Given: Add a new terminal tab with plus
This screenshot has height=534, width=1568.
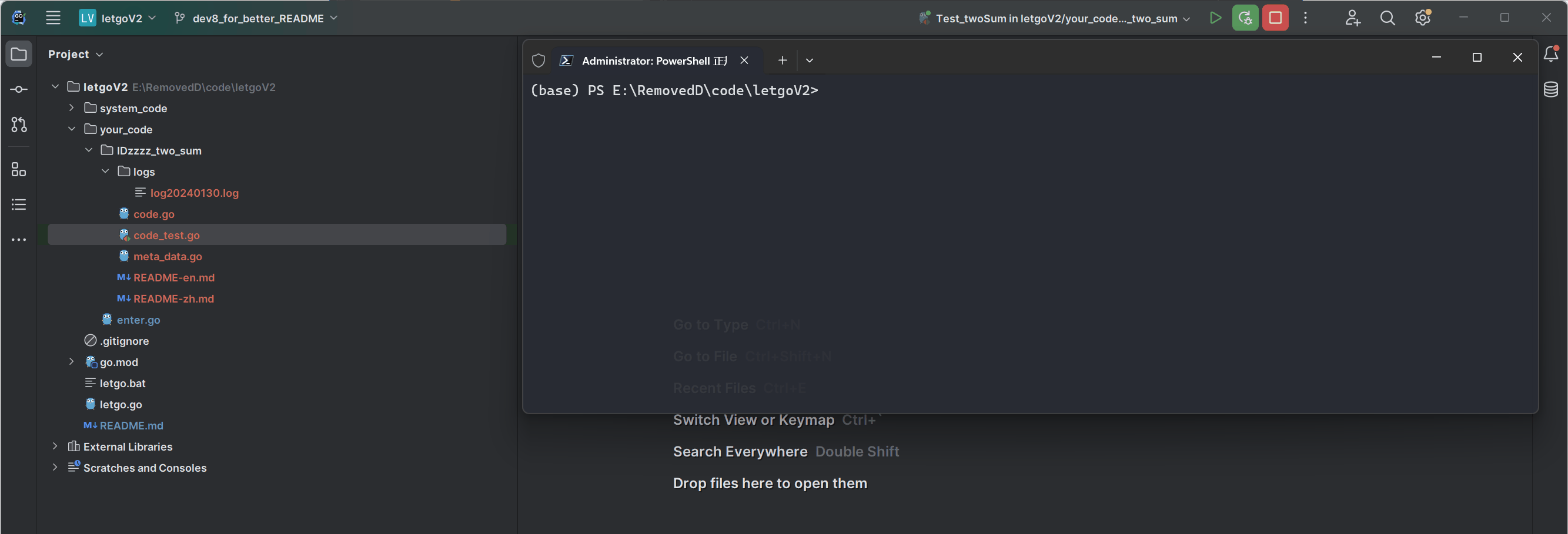Looking at the screenshot, I should [x=782, y=60].
